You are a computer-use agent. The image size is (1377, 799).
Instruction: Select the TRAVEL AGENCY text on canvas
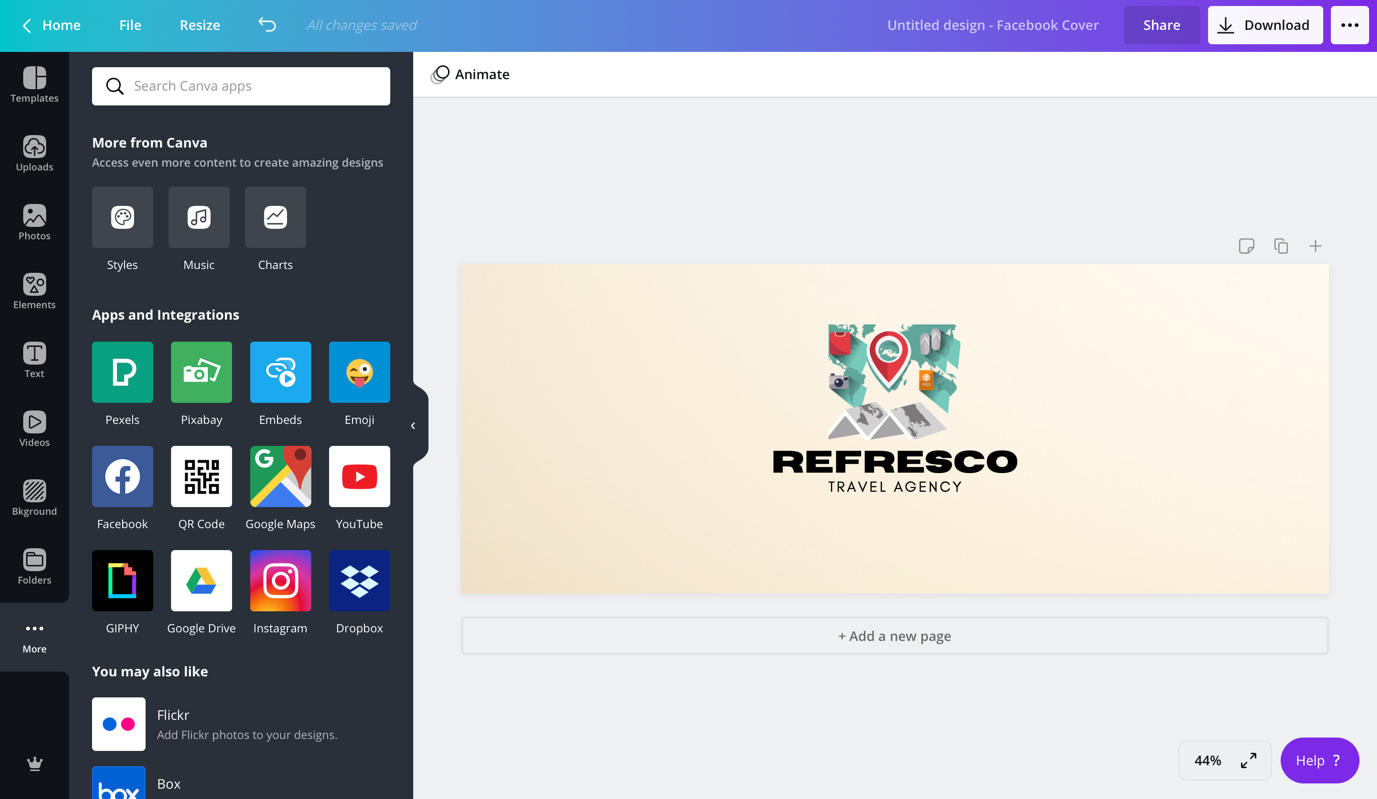pyautogui.click(x=895, y=487)
